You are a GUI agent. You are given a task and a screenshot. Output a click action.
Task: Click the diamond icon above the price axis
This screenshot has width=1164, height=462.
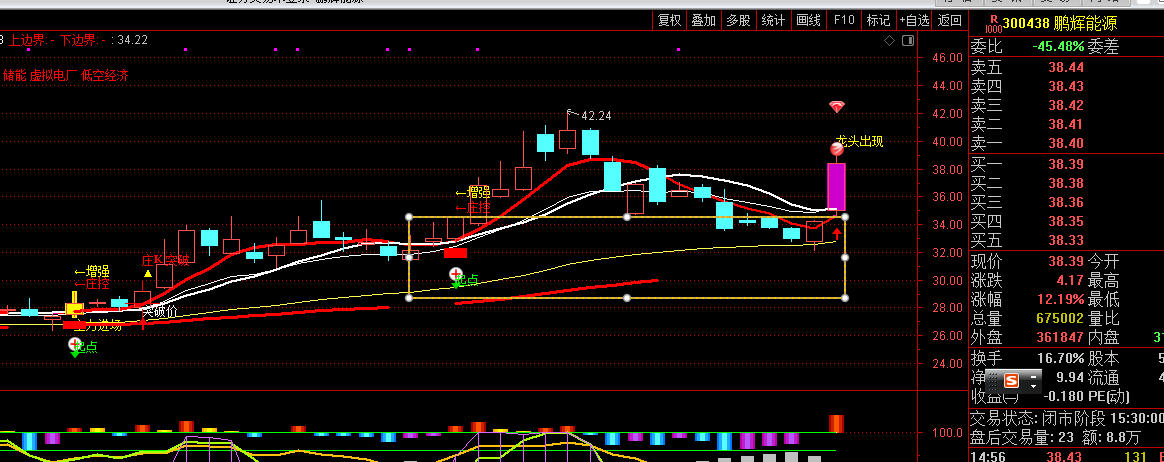(889, 40)
